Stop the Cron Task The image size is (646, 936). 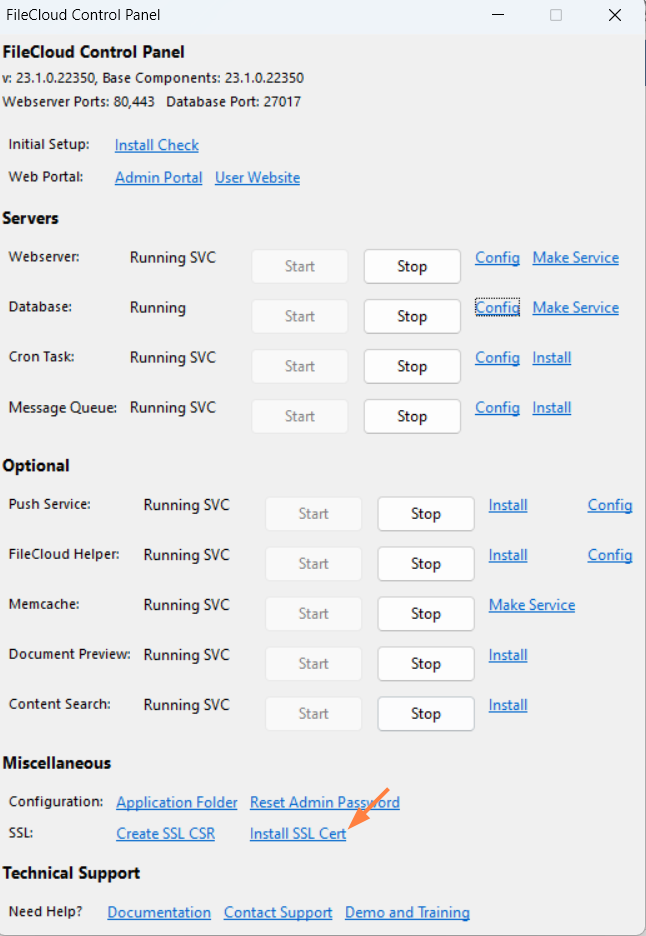411,366
